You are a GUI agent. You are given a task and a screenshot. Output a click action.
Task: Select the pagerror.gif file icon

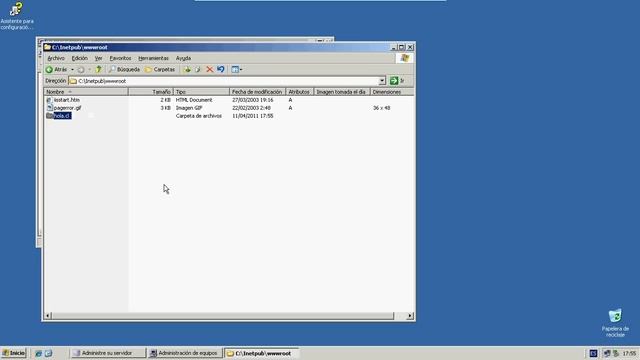pyautogui.click(x=49, y=108)
